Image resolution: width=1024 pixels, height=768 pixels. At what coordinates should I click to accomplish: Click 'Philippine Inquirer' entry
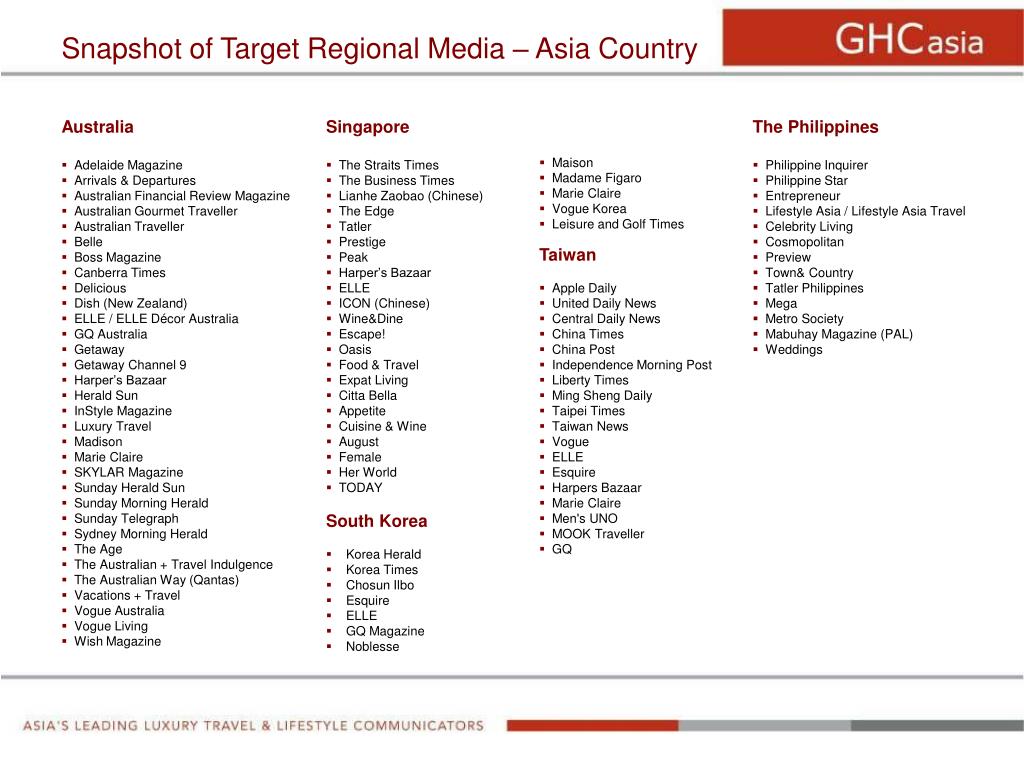816,165
